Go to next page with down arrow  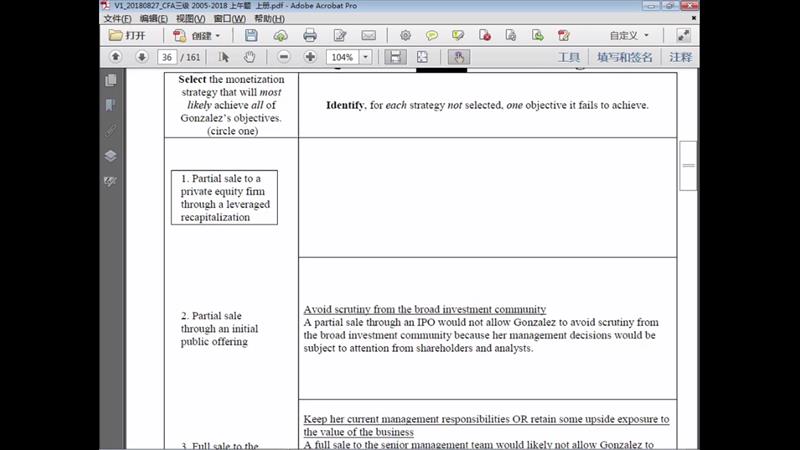[x=142, y=57]
